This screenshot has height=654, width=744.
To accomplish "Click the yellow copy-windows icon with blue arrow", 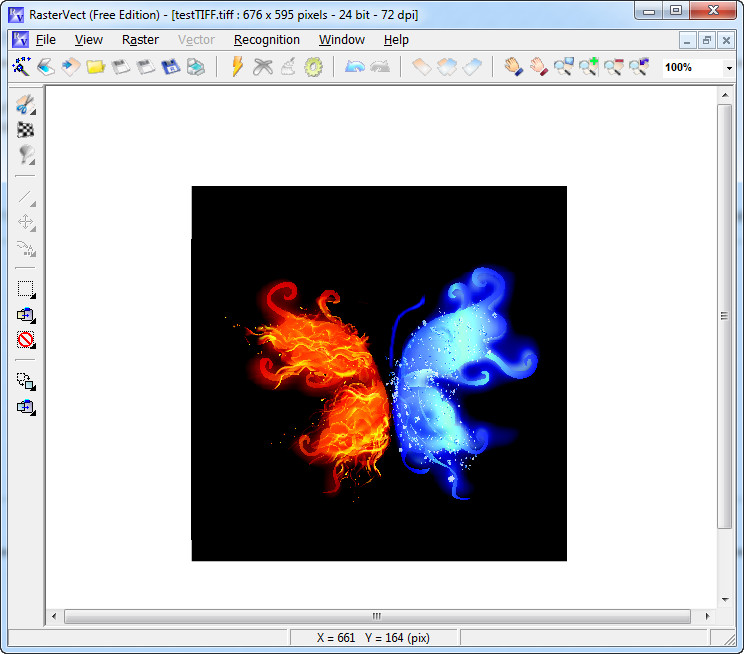I will coord(26,315).
